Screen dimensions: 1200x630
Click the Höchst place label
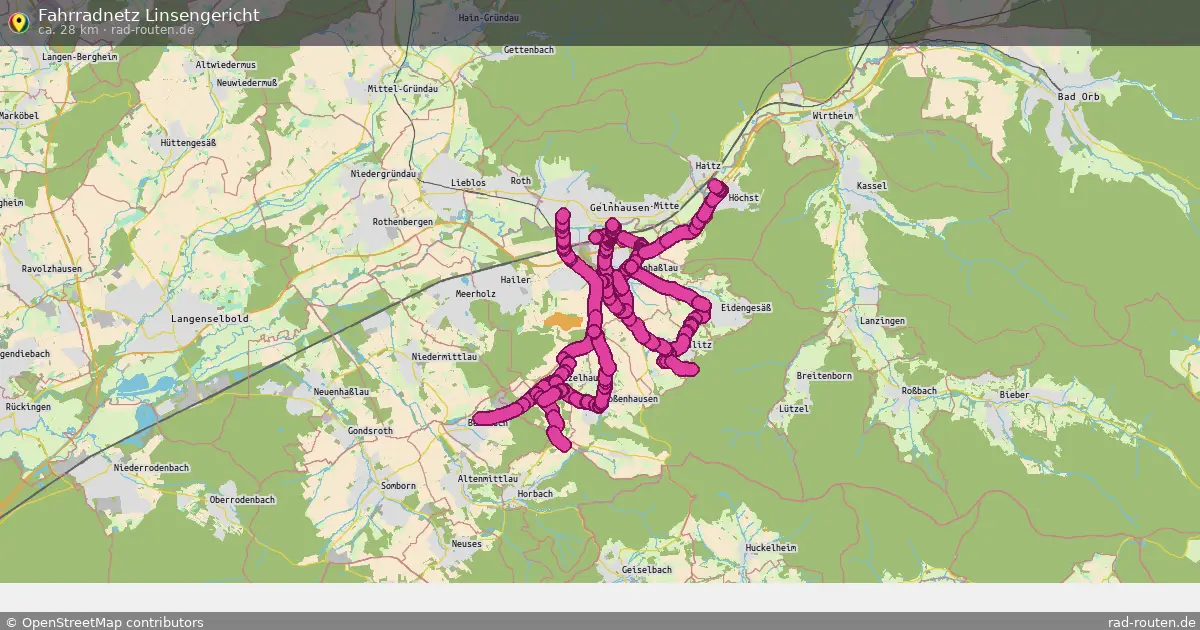[x=745, y=198]
